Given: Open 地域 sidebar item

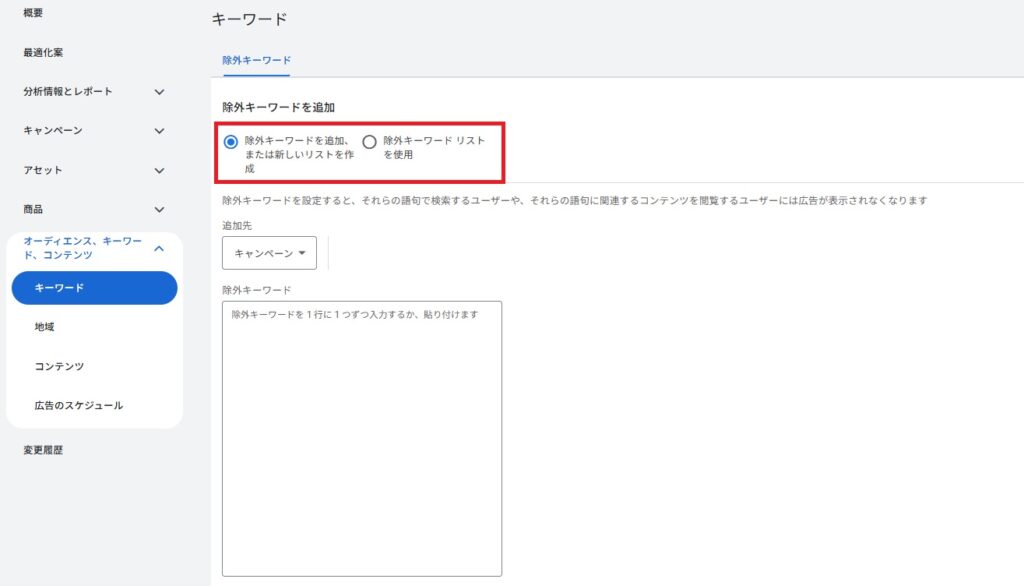Looking at the screenshot, I should (44, 327).
